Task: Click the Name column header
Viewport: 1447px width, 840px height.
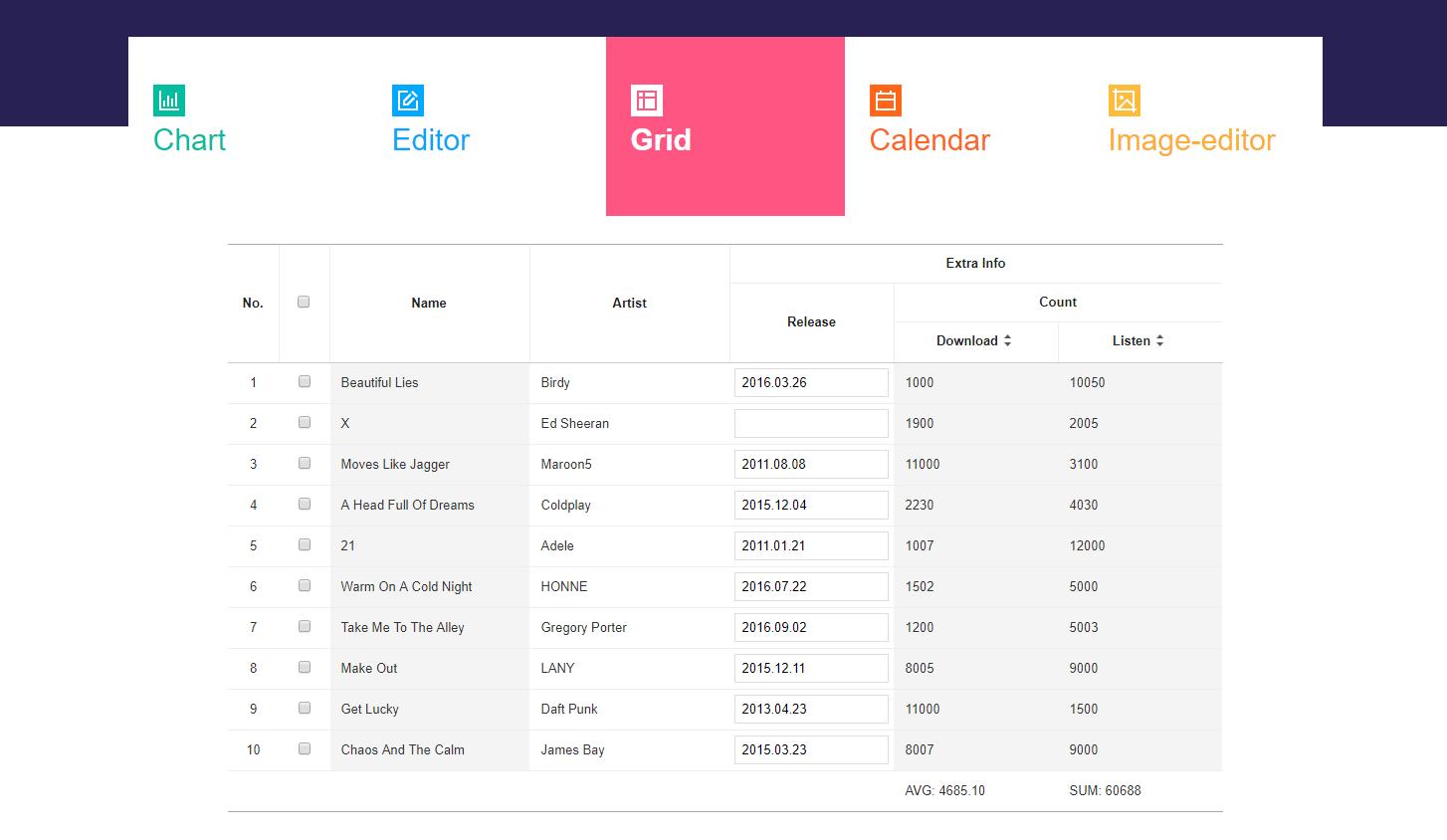Action: [429, 303]
